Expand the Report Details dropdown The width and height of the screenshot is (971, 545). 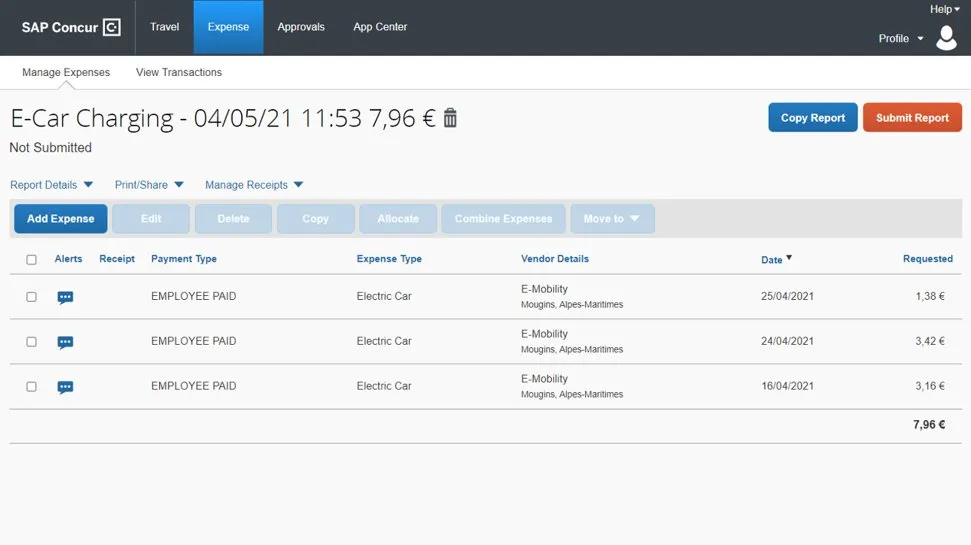click(51, 185)
